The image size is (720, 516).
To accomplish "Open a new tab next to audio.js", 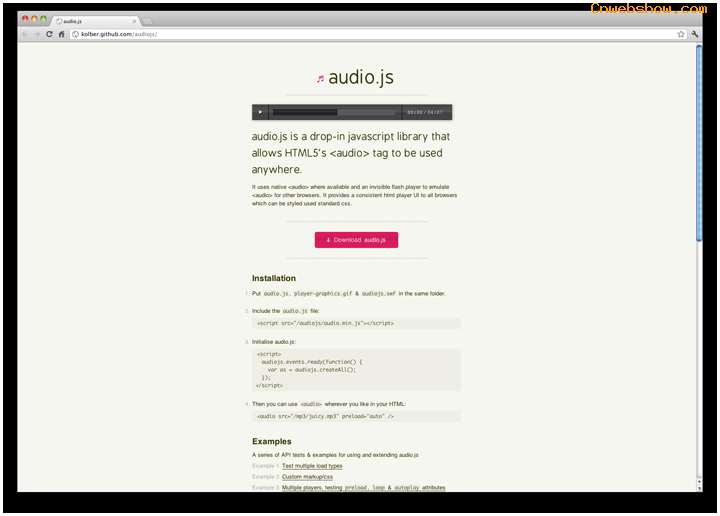I will (147, 21).
